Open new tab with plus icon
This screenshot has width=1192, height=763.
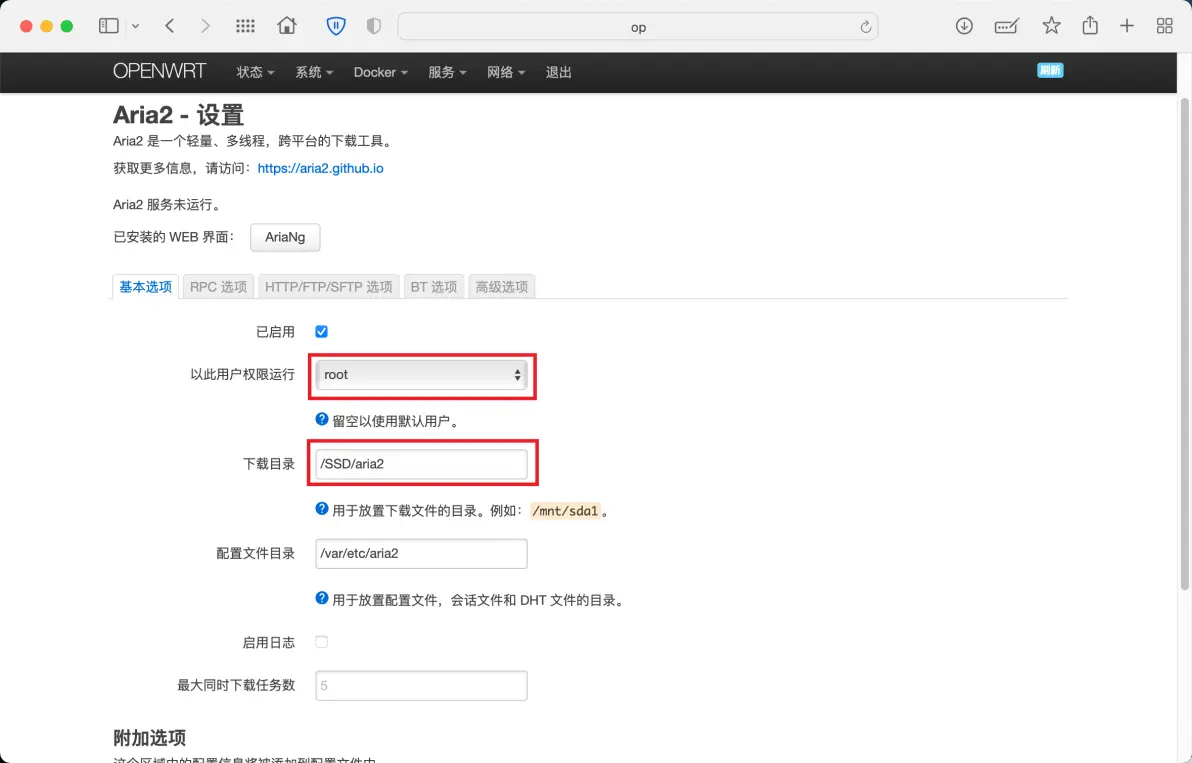tap(1127, 26)
